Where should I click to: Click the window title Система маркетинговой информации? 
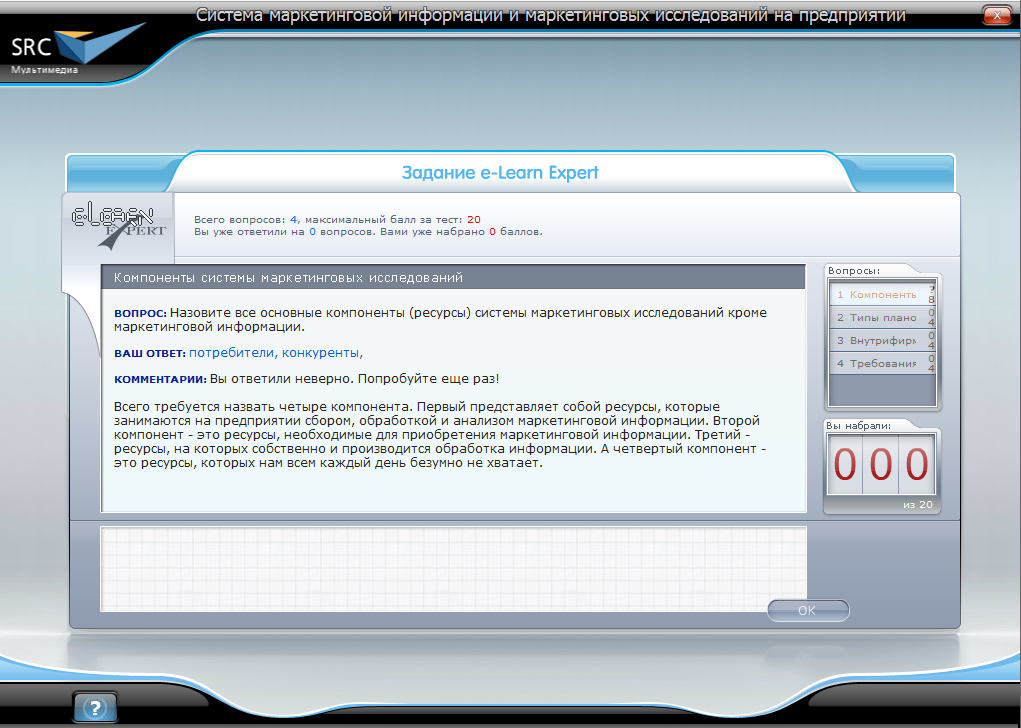550,14
